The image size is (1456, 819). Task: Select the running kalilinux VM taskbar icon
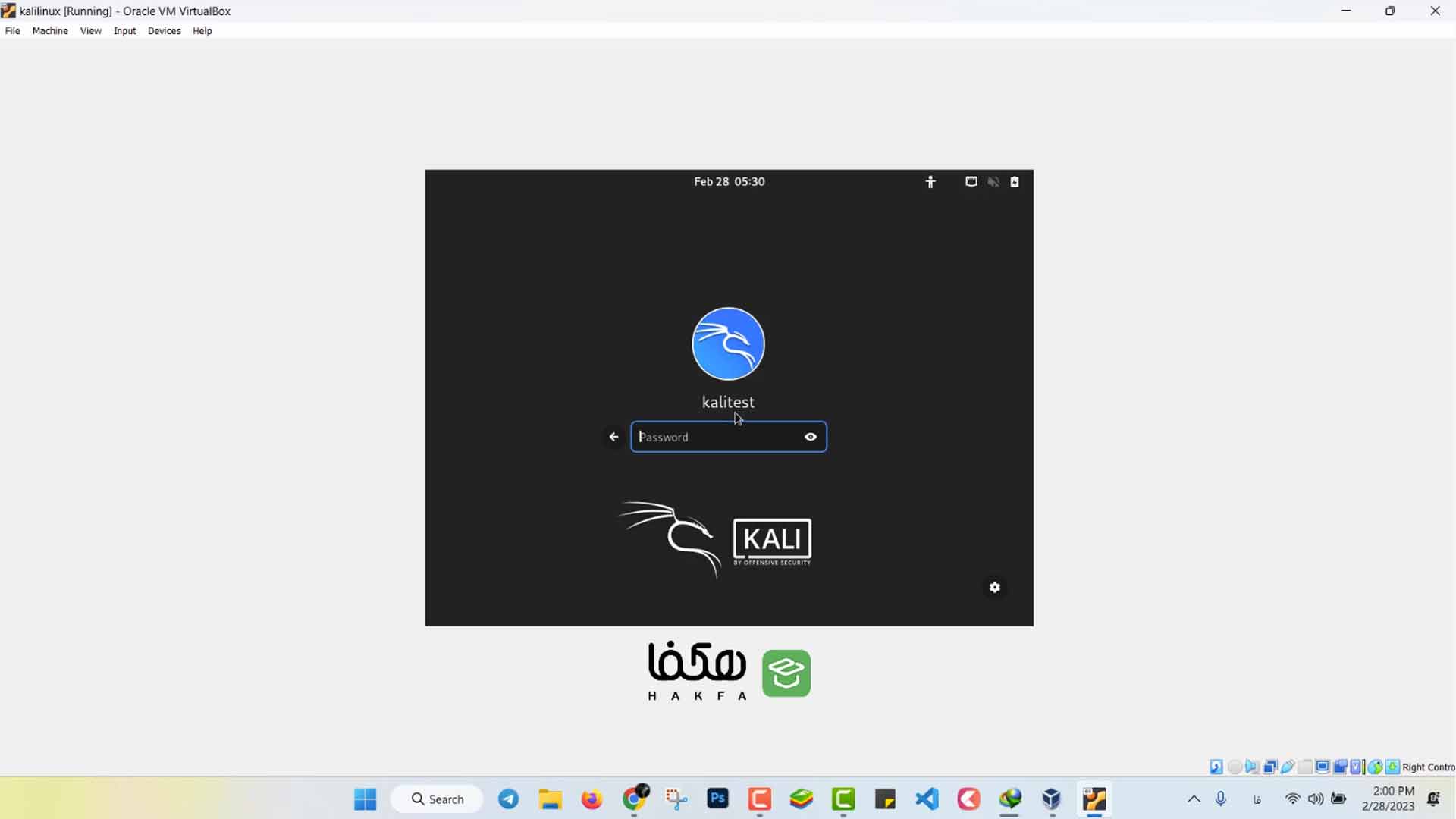tap(1094, 799)
